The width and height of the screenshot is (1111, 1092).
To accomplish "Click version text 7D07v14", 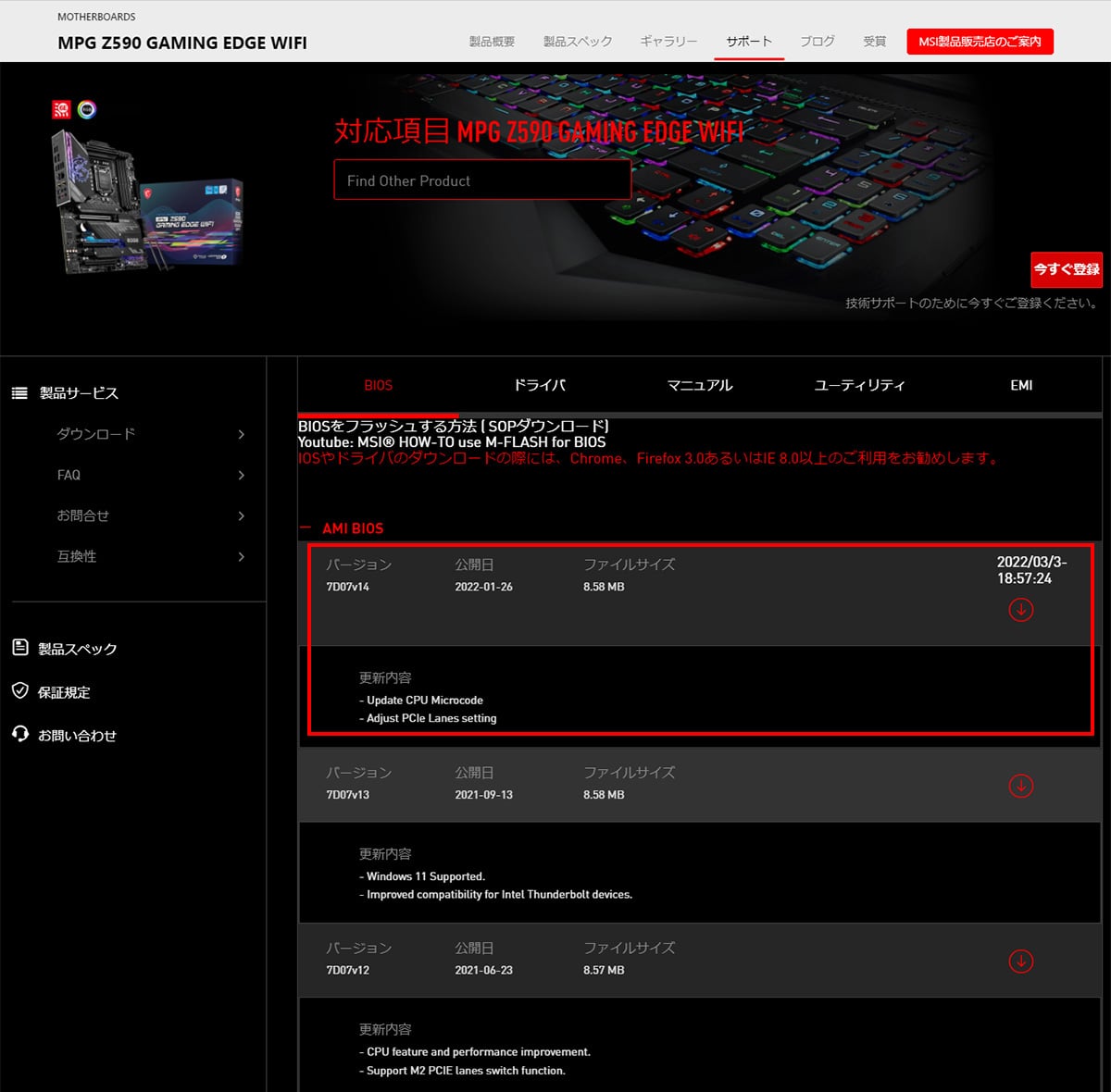I will (x=347, y=587).
